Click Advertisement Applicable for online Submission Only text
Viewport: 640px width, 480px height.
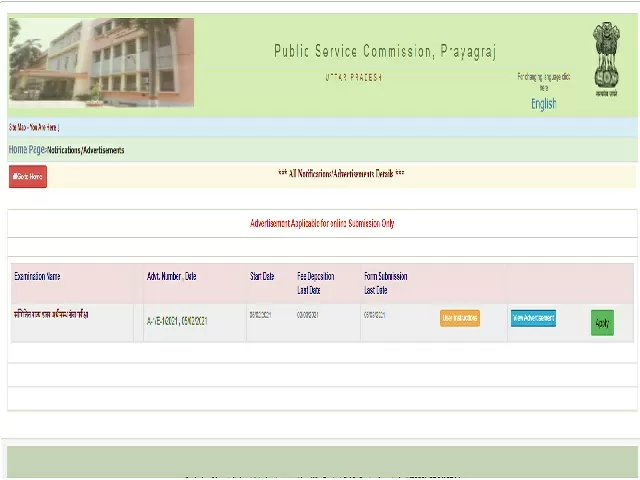tap(322, 223)
